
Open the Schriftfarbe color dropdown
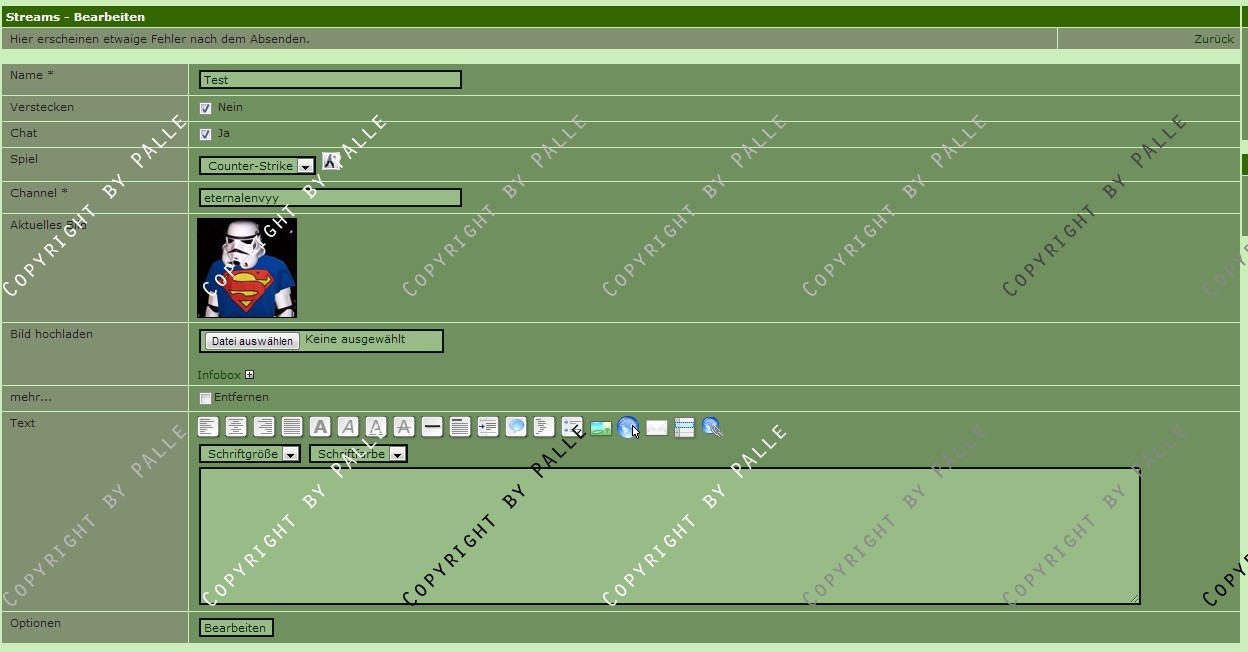(358, 454)
